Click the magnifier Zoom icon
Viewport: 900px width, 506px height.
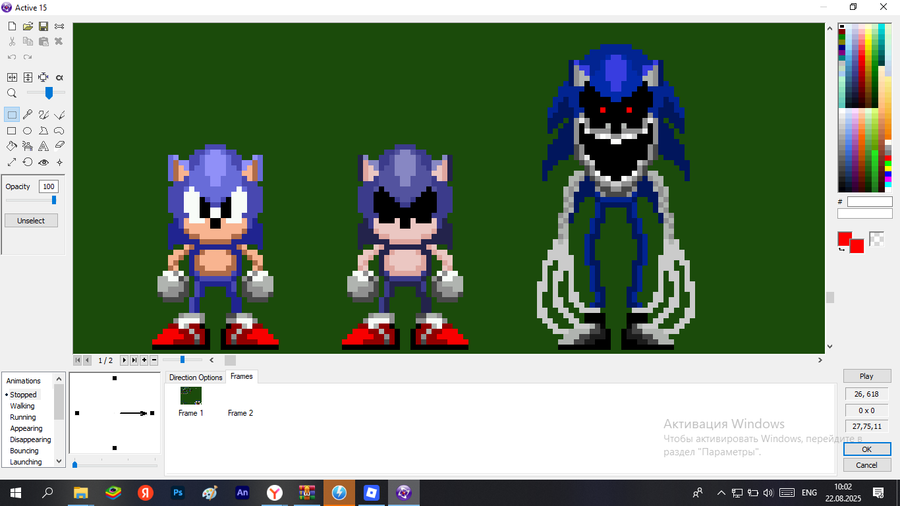tap(12, 93)
